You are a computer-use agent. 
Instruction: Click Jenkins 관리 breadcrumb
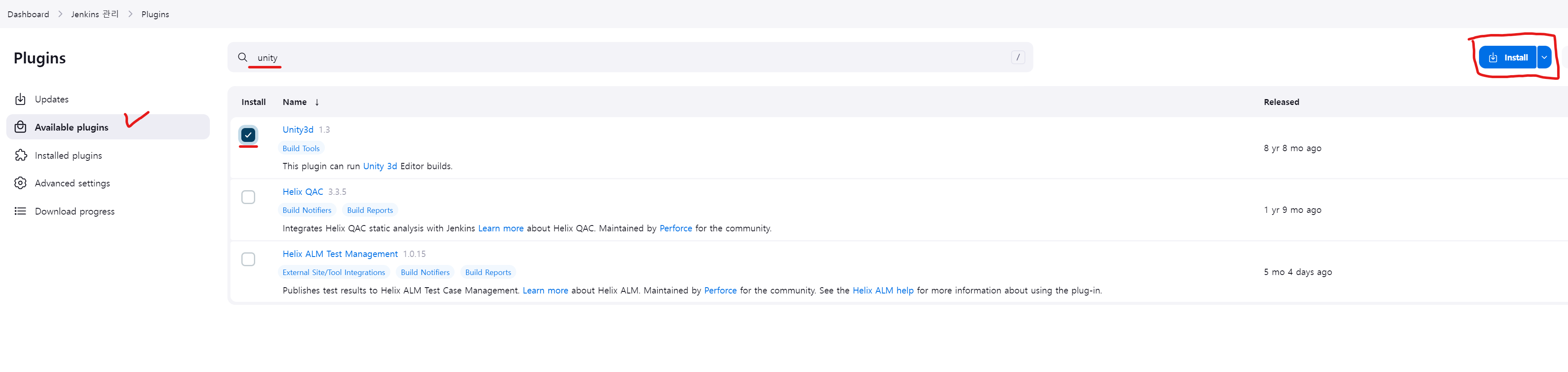(x=95, y=14)
